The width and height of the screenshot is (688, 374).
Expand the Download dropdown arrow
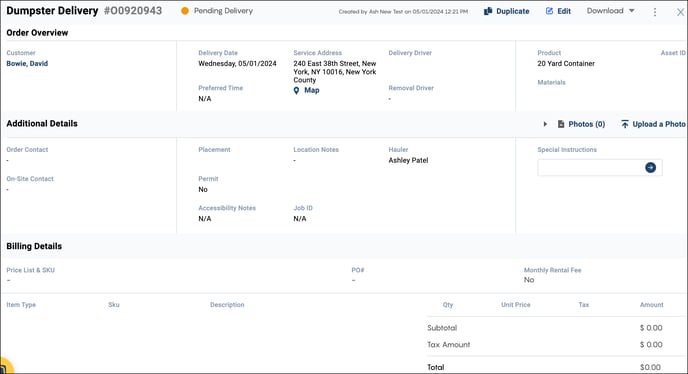[632, 11]
